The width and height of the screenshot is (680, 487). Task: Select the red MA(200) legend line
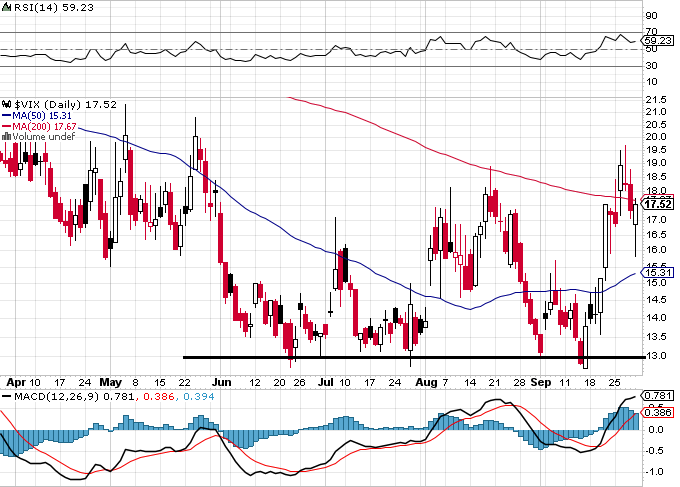7,127
